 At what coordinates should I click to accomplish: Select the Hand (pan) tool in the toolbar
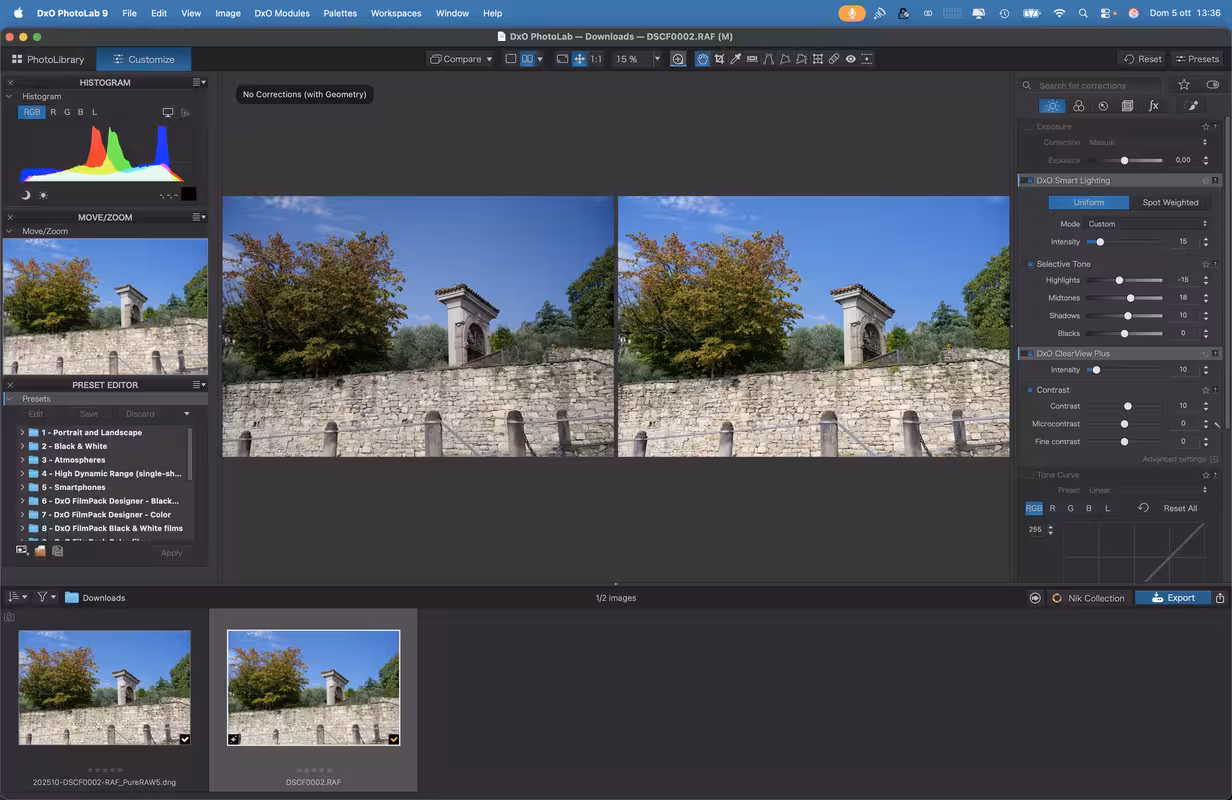[x=703, y=59]
